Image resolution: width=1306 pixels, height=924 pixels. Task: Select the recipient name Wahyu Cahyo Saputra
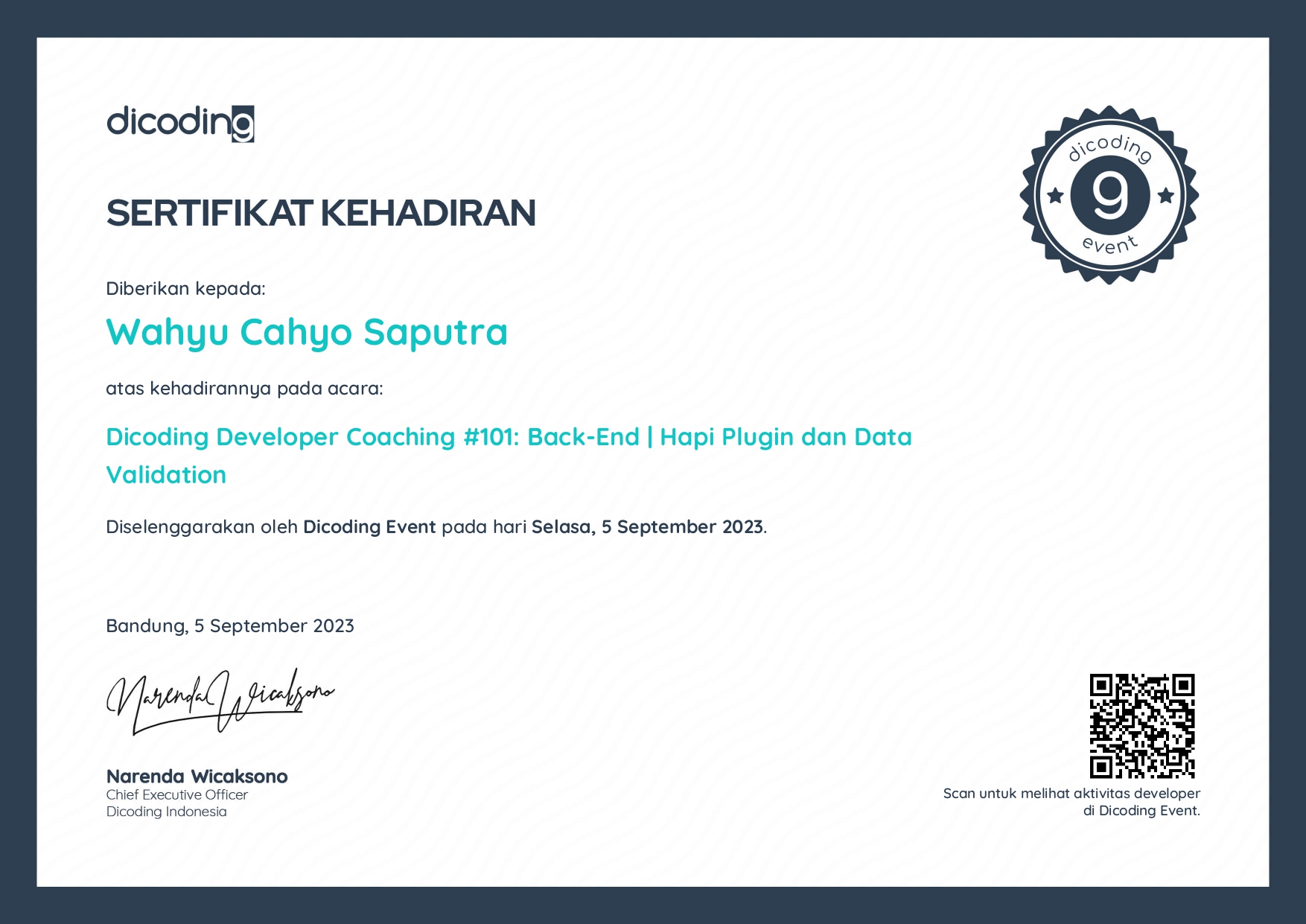click(x=307, y=332)
